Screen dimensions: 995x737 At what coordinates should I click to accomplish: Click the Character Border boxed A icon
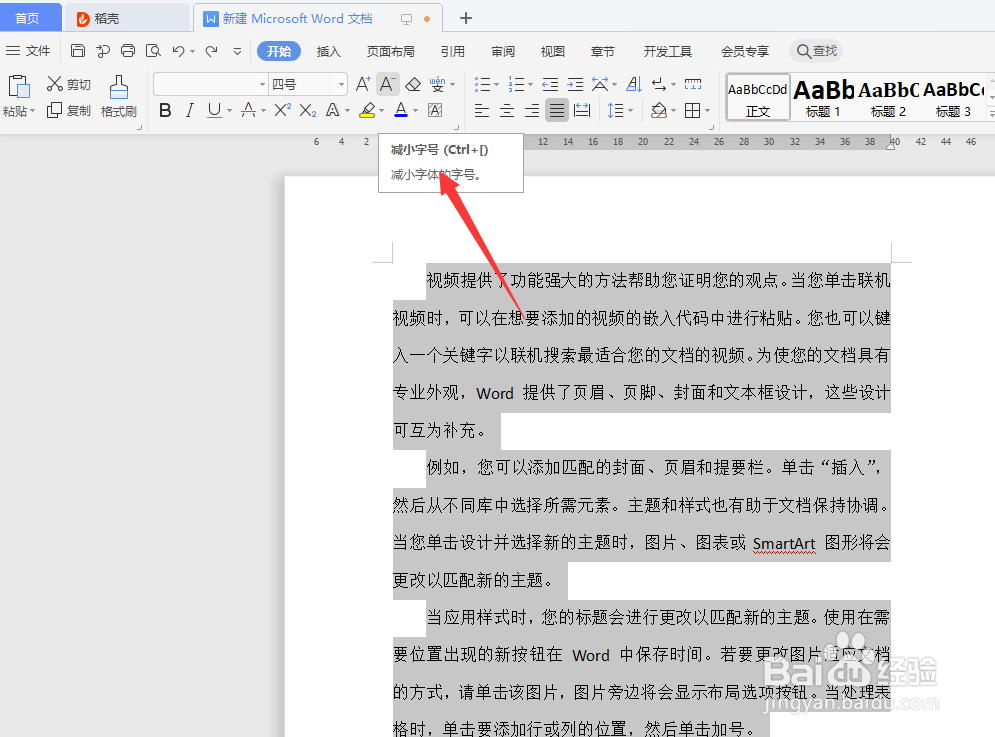(x=435, y=110)
